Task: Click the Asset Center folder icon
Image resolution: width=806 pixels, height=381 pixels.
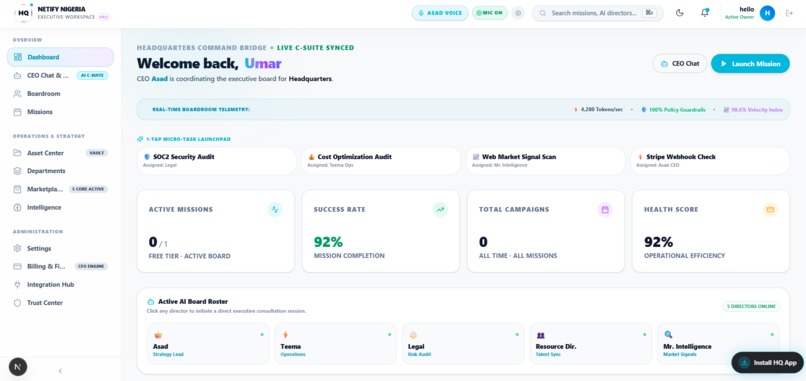Action: click(x=17, y=153)
